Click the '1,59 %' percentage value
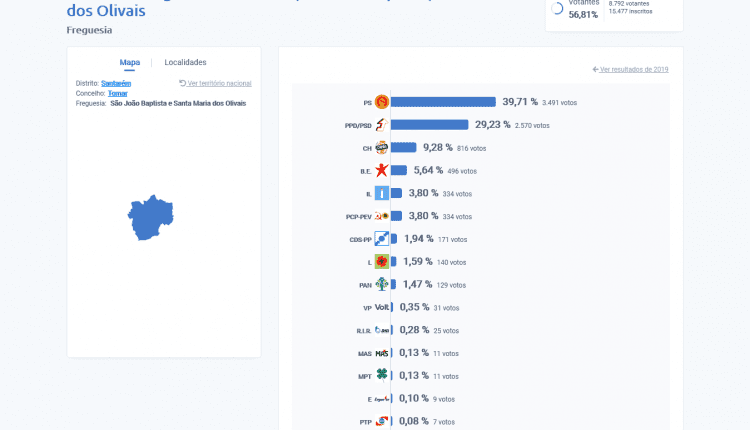The width and height of the screenshot is (750, 430). click(x=418, y=262)
